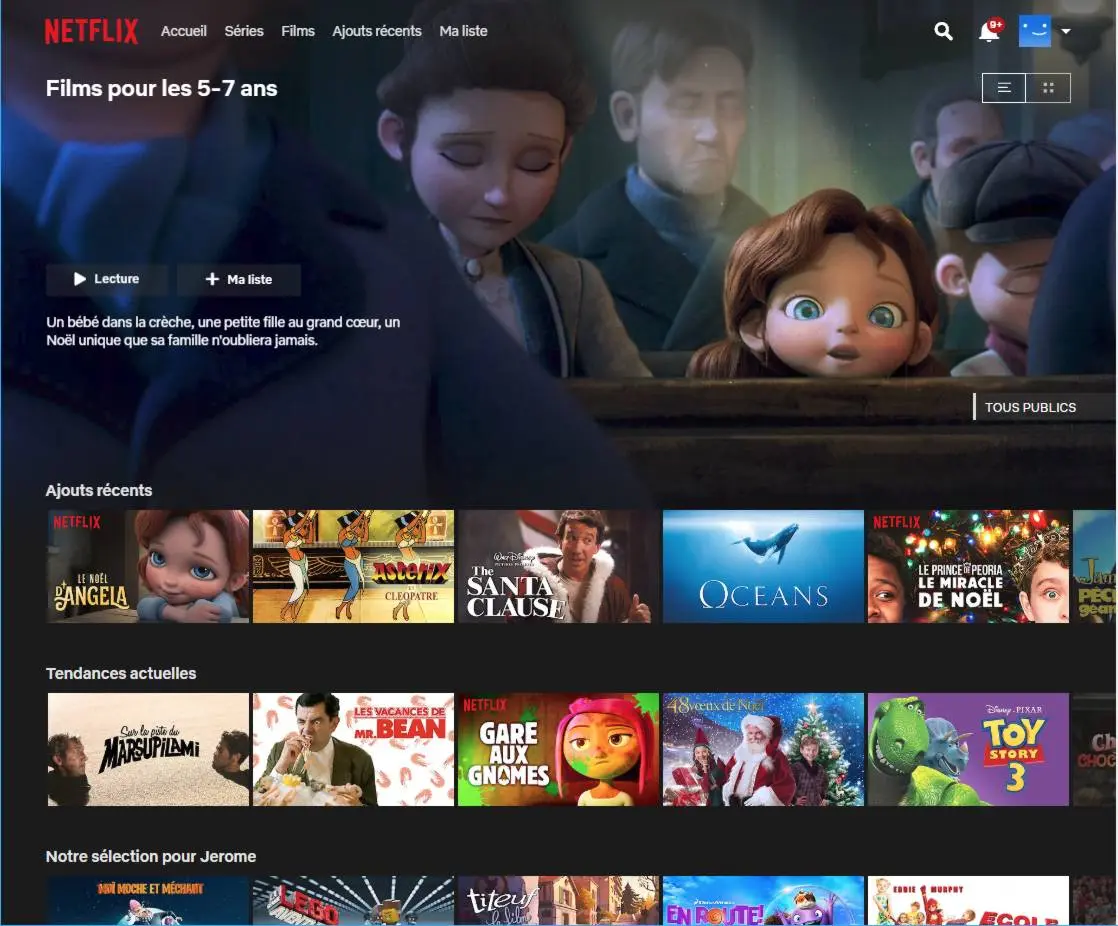Click the Netflix logo
1118x926 pixels.
(91, 31)
